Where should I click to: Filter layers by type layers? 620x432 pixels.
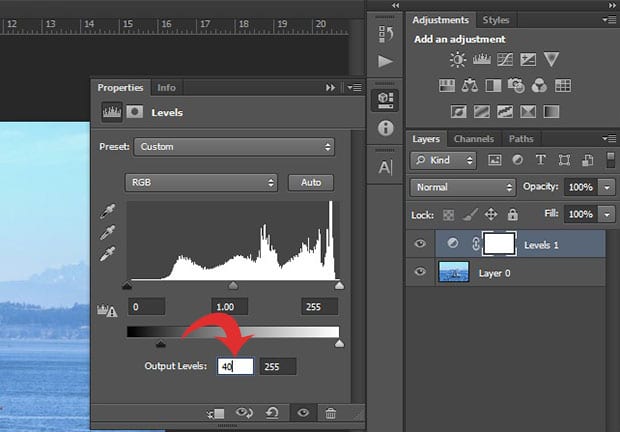541,160
